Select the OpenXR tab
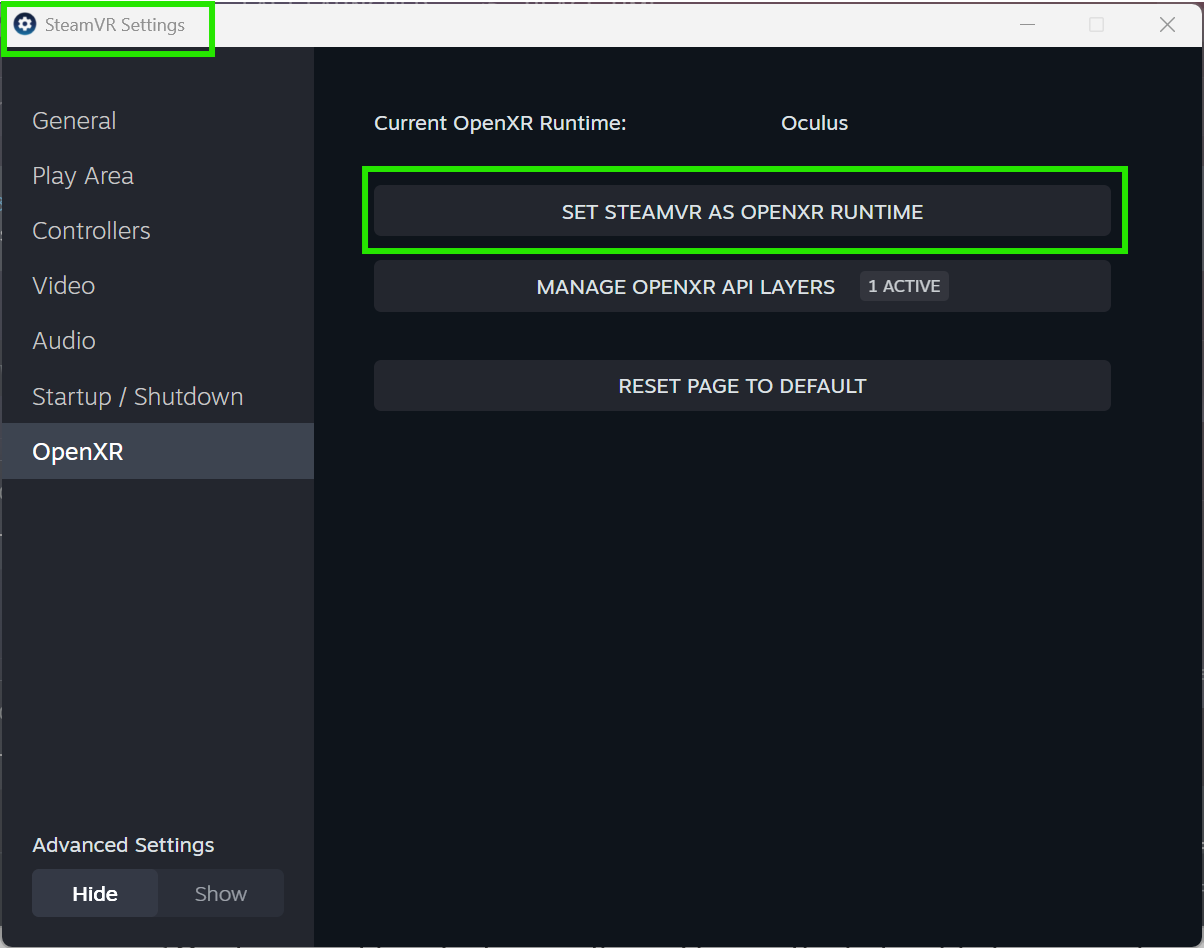 click(x=157, y=451)
